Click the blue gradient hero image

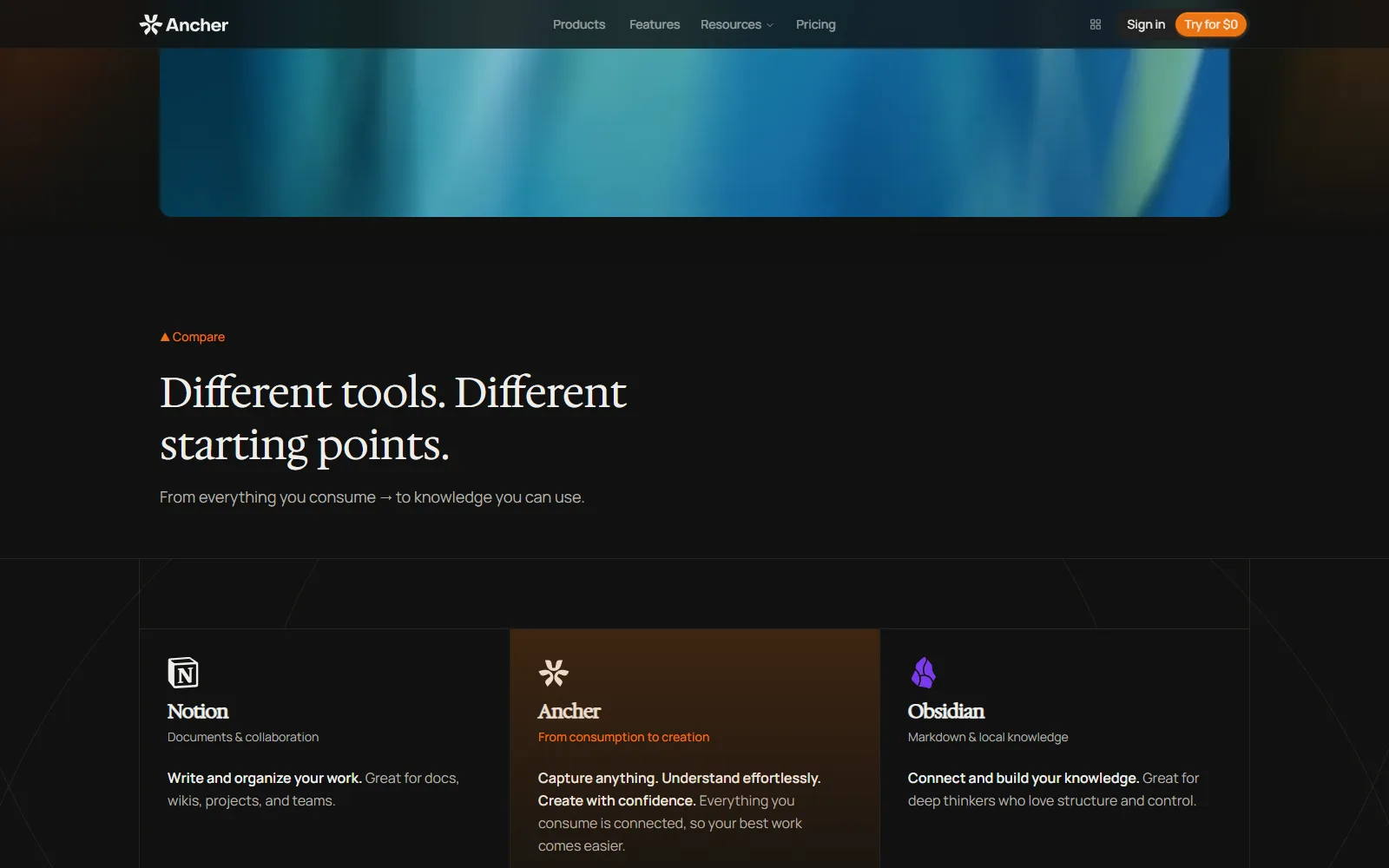coord(694,132)
